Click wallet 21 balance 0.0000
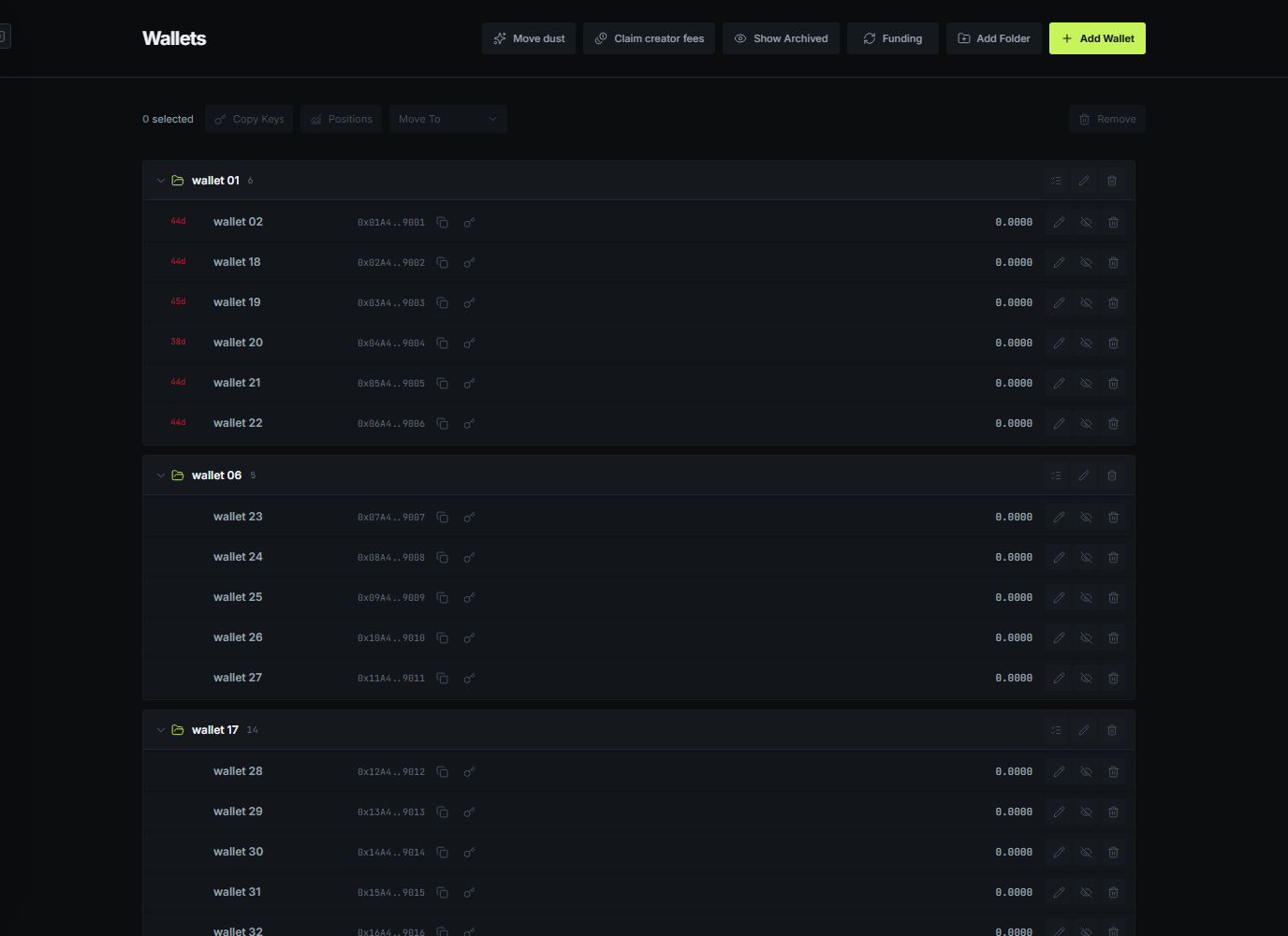Viewport: 1288px width, 936px height. (1014, 384)
